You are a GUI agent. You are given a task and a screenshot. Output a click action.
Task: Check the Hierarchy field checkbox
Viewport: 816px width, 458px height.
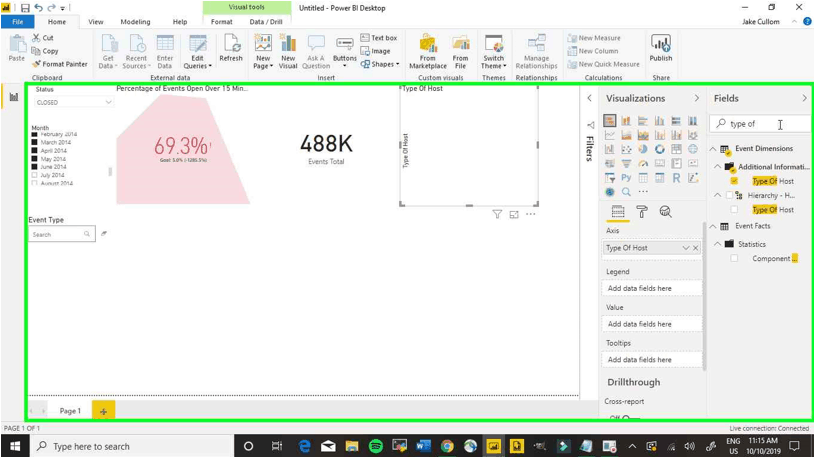[729, 195]
